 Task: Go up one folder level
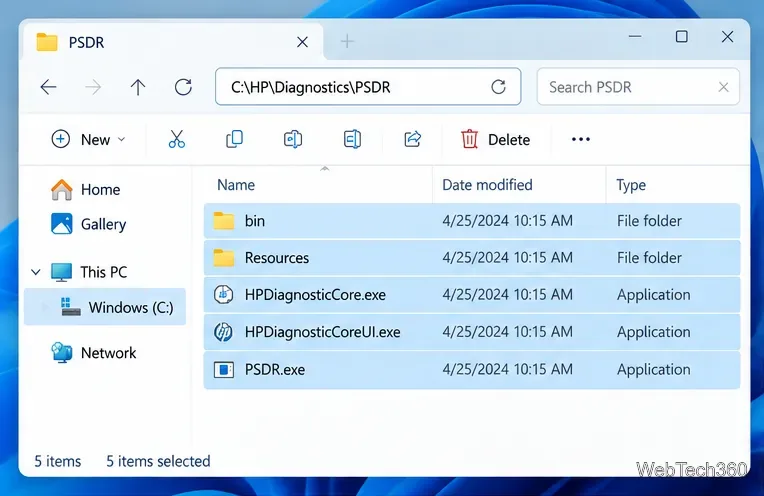138,87
